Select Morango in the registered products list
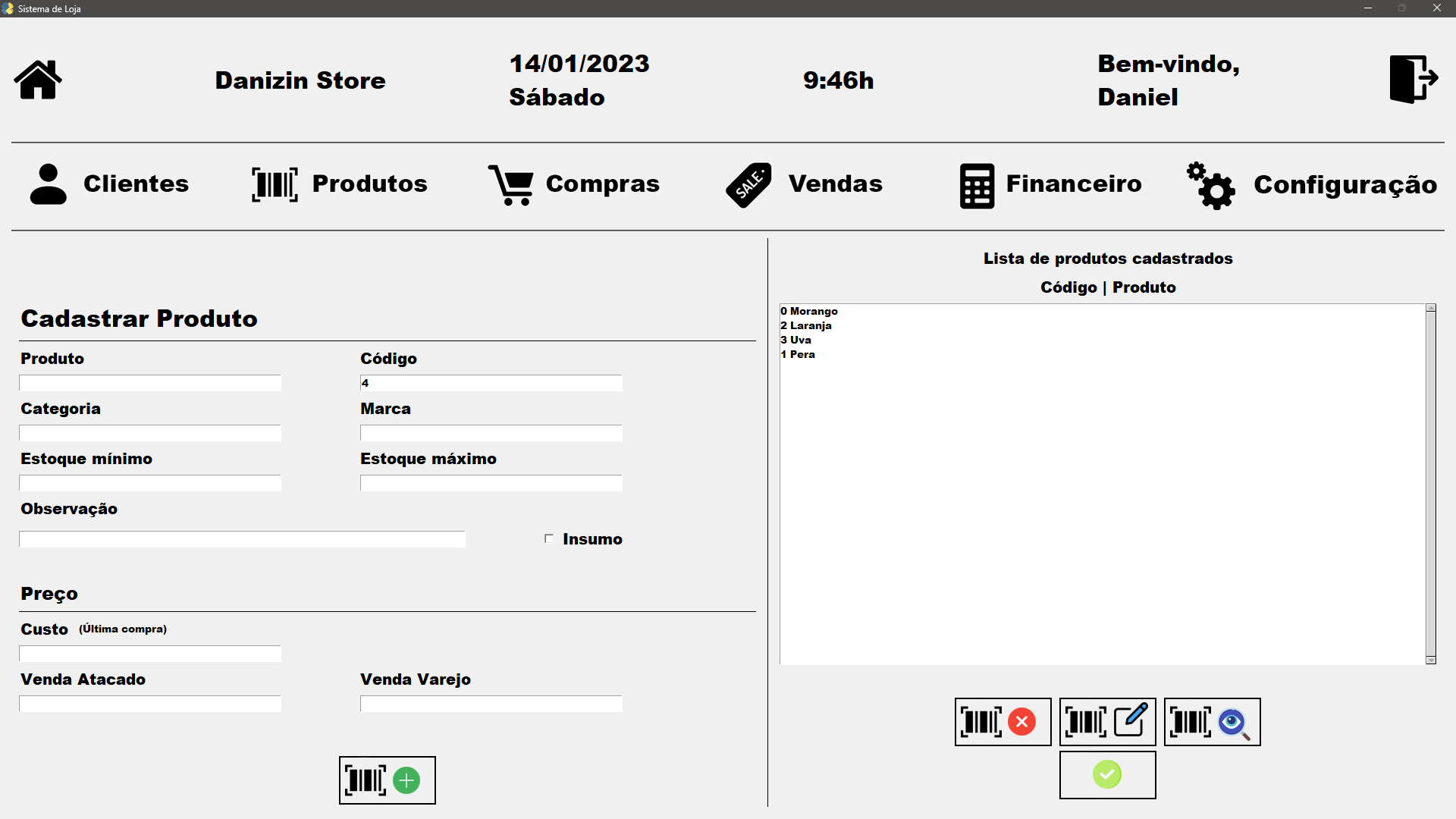 pyautogui.click(x=809, y=311)
